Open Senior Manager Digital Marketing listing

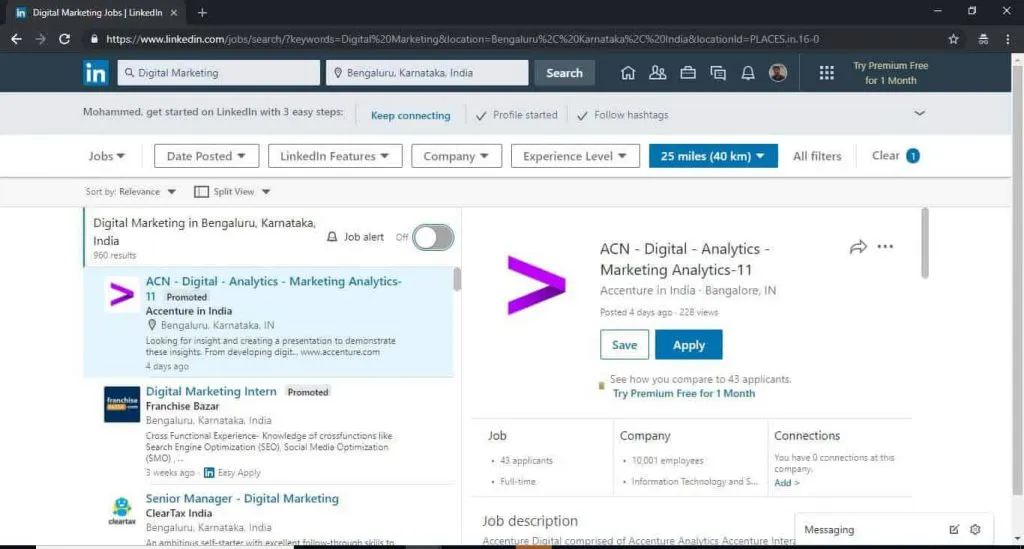point(242,499)
